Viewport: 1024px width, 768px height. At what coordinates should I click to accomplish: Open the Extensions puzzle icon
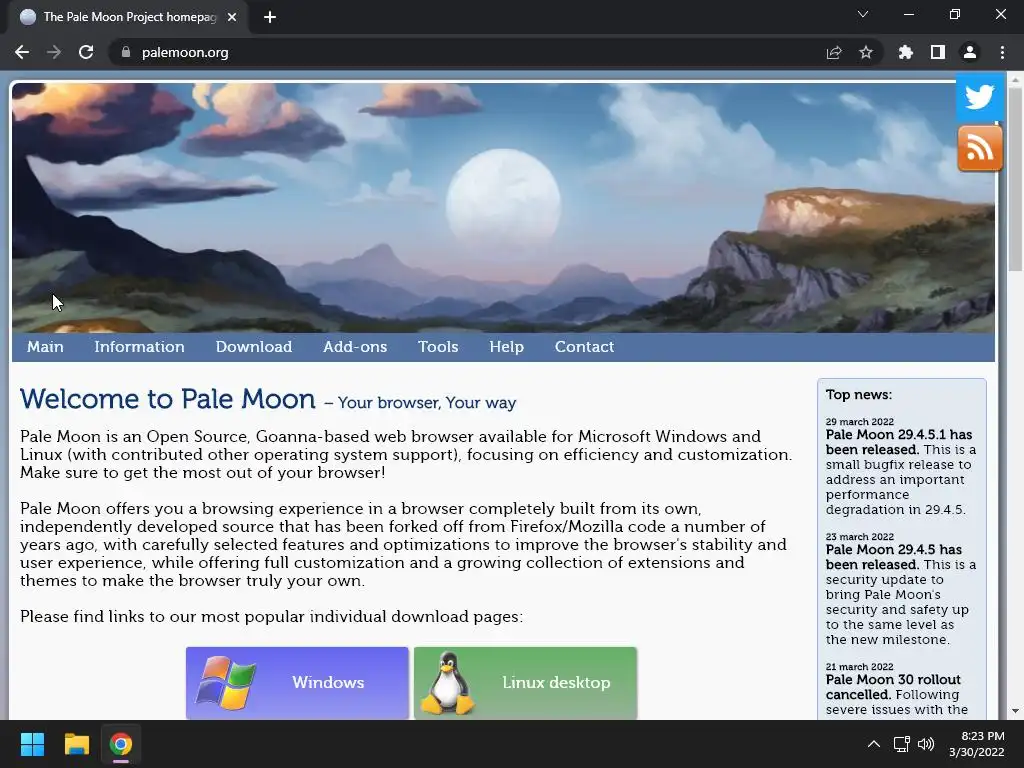click(x=905, y=52)
